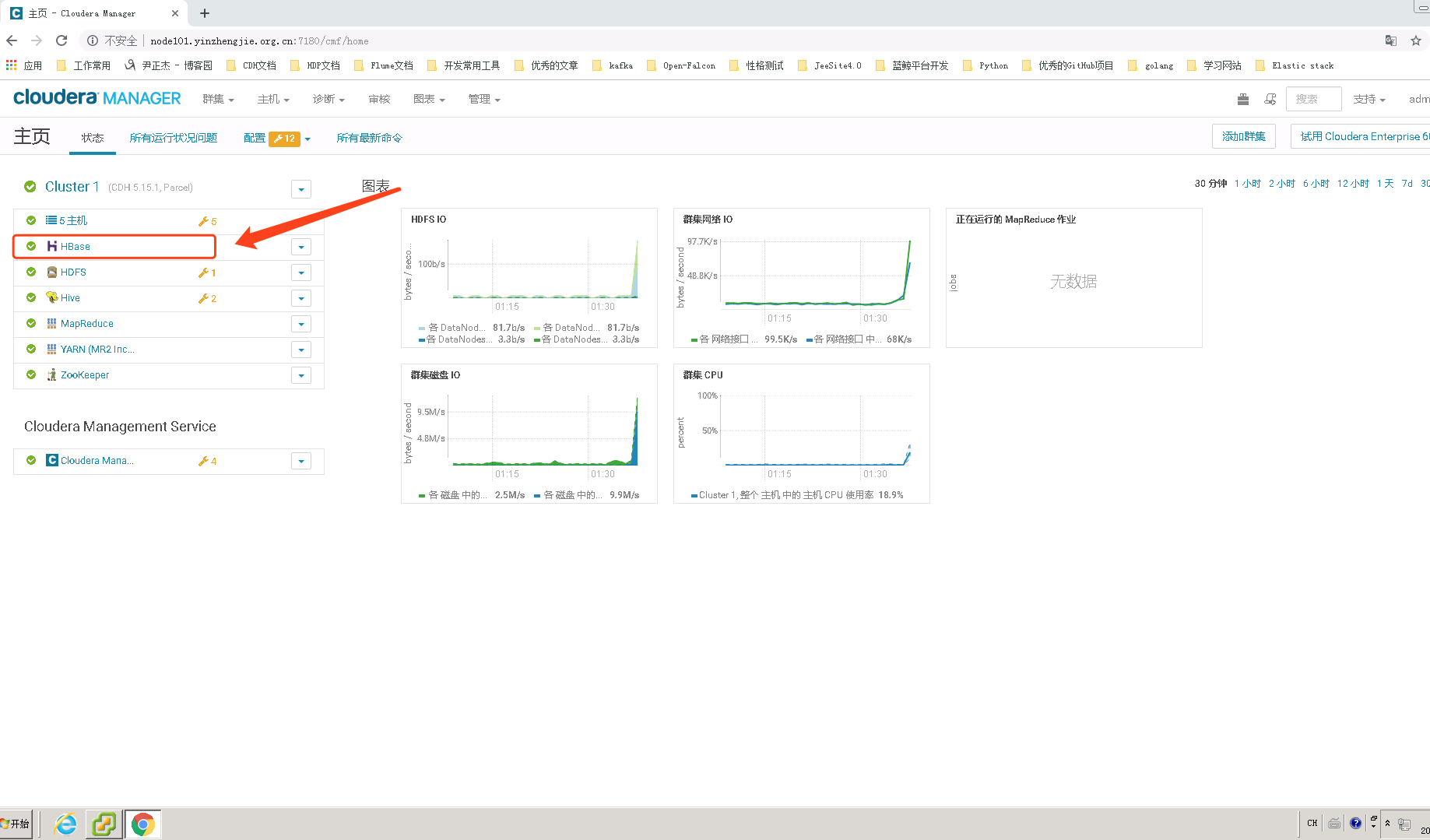Open the running commands notification icon
The image size is (1430, 840).
(x=1270, y=99)
